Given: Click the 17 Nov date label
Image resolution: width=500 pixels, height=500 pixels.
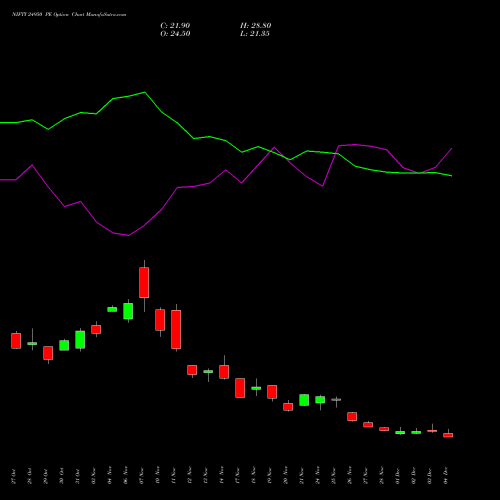Looking at the screenshot, I should click(x=238, y=476).
